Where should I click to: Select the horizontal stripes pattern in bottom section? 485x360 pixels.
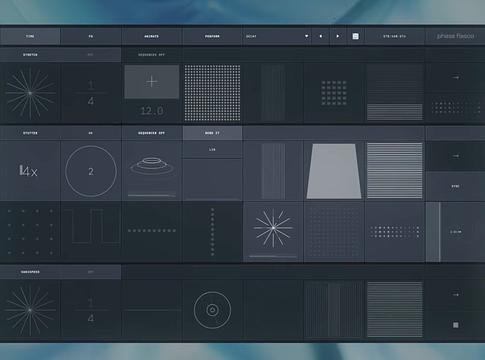tap(395, 310)
